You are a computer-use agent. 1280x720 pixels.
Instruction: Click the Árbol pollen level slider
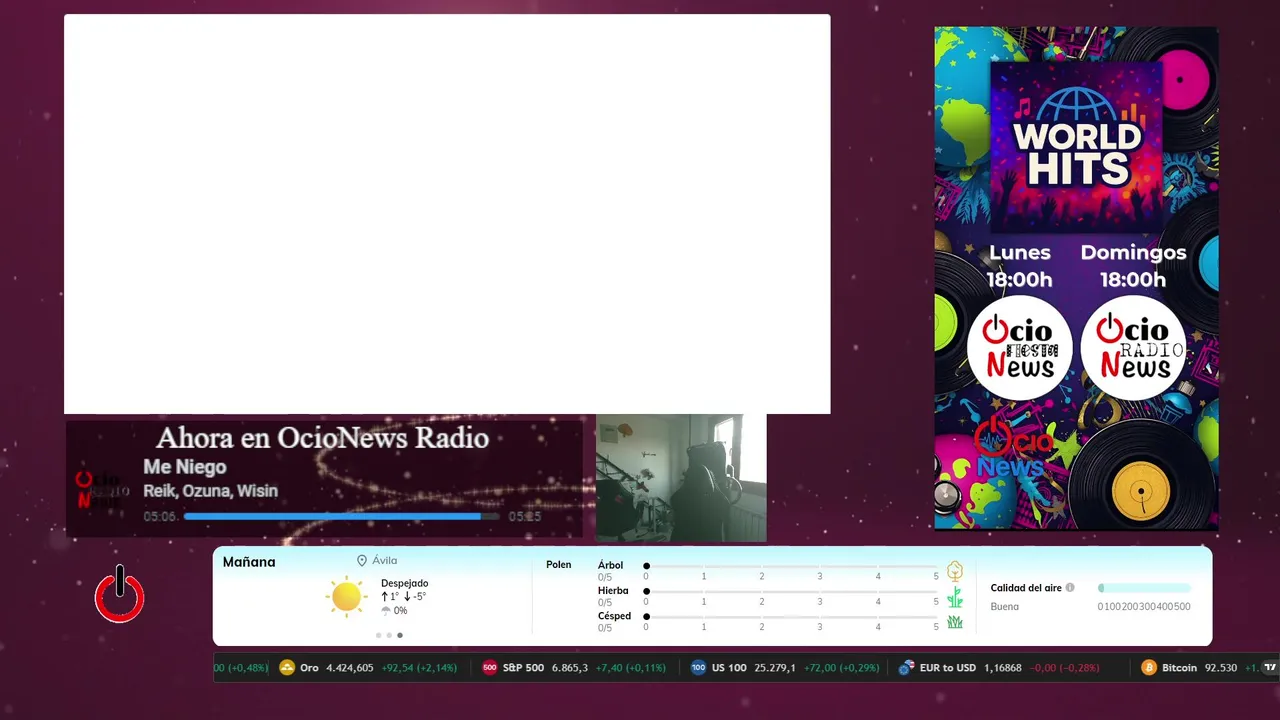[791, 566]
